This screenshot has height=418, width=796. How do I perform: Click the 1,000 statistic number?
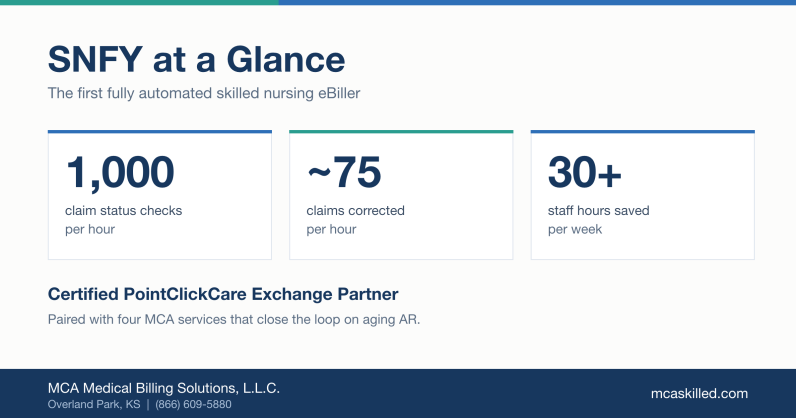(120, 173)
